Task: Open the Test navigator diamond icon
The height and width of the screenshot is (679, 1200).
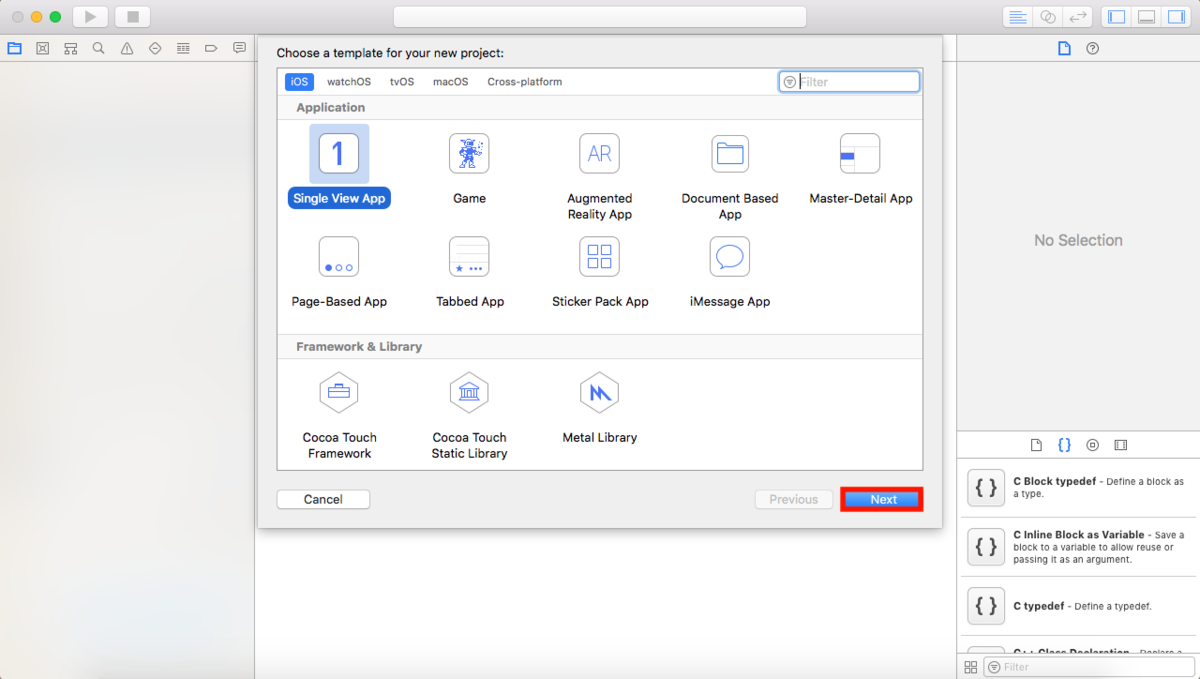Action: 155,48
